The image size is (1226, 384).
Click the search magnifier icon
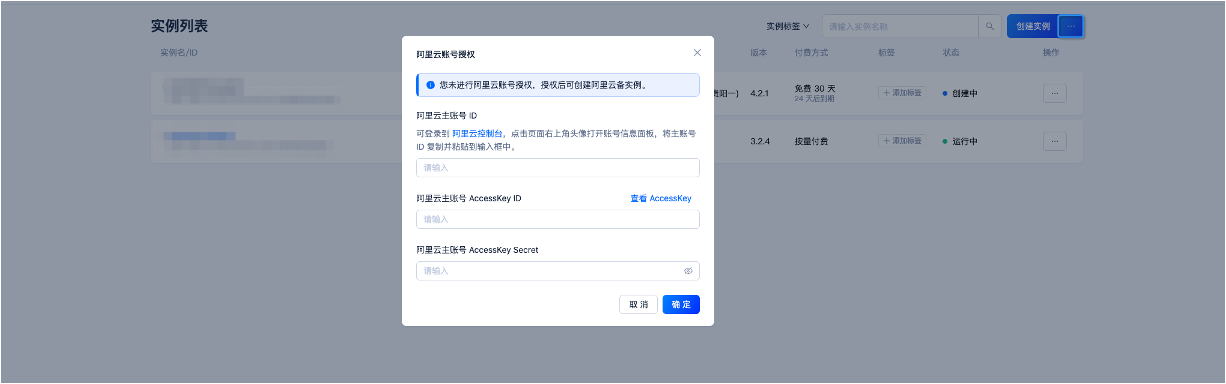990,26
